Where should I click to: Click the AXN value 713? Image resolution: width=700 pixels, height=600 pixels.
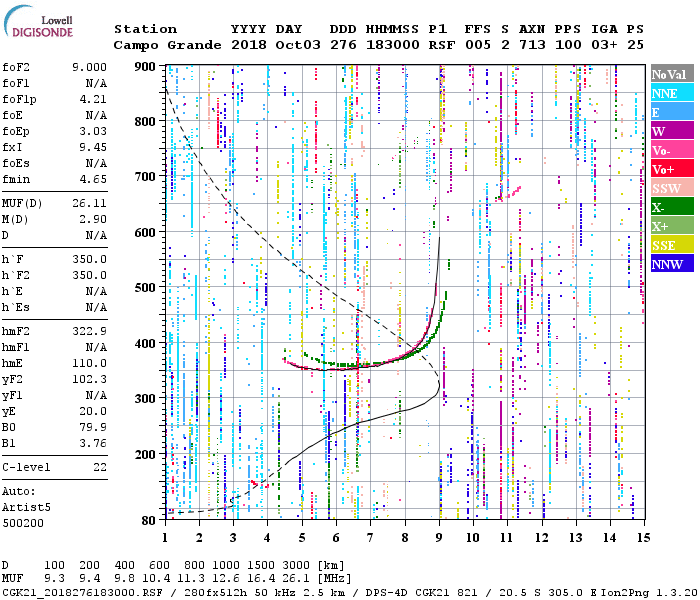[x=532, y=45]
